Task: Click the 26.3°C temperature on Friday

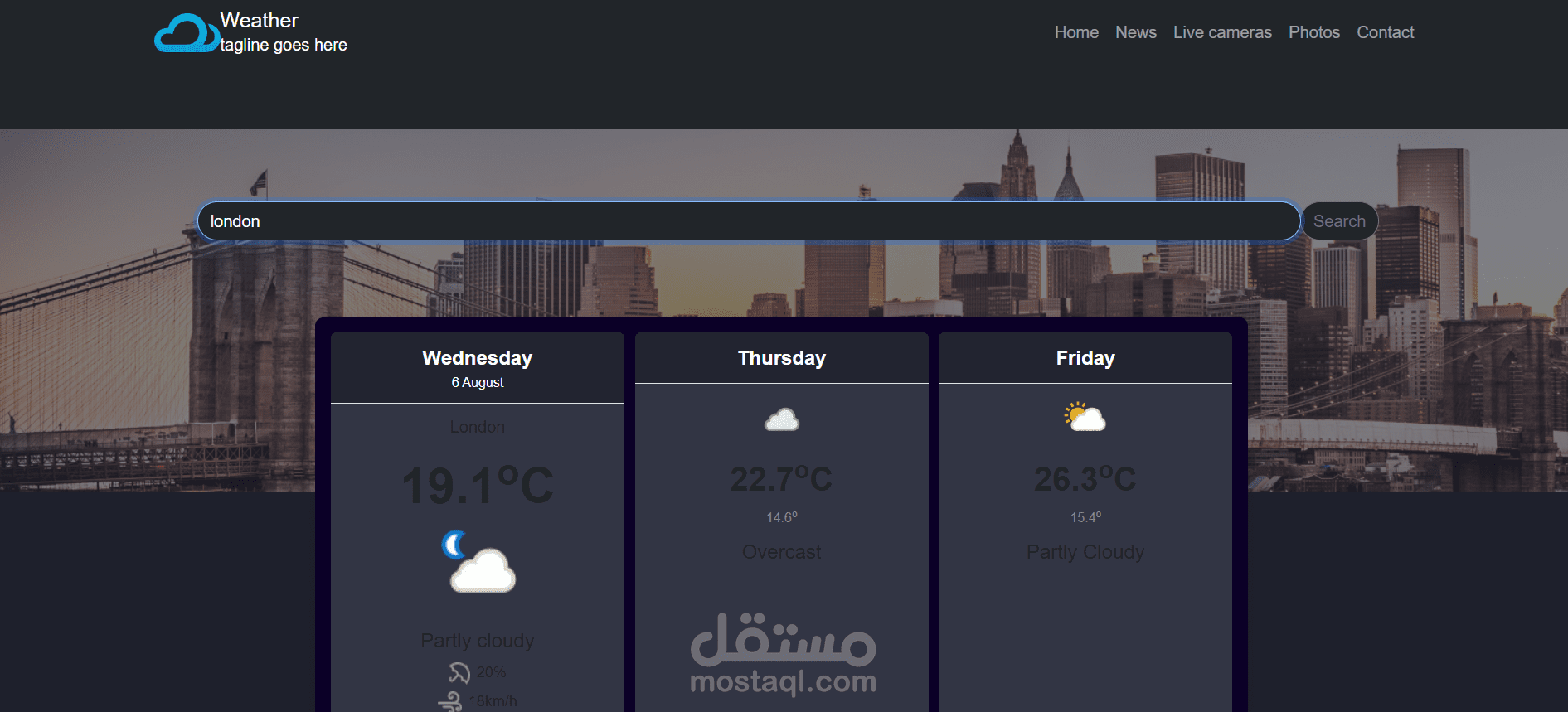Action: click(1085, 479)
